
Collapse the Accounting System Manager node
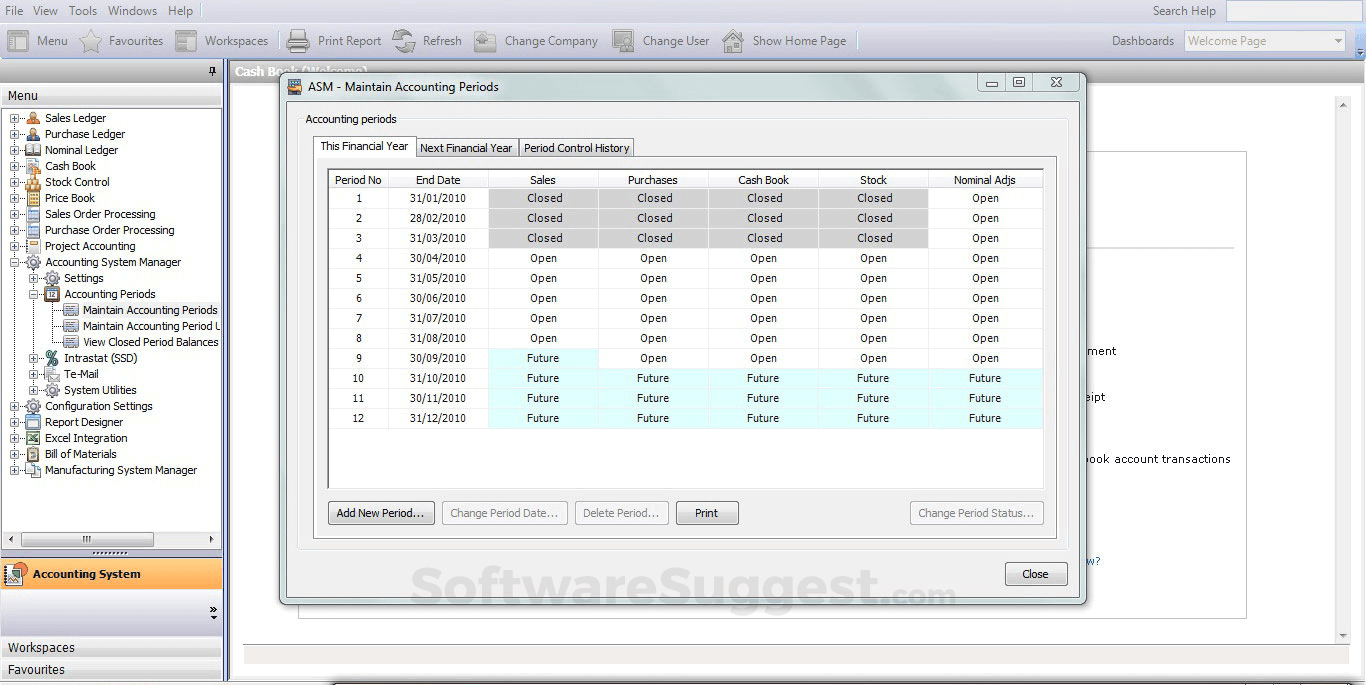coord(15,262)
